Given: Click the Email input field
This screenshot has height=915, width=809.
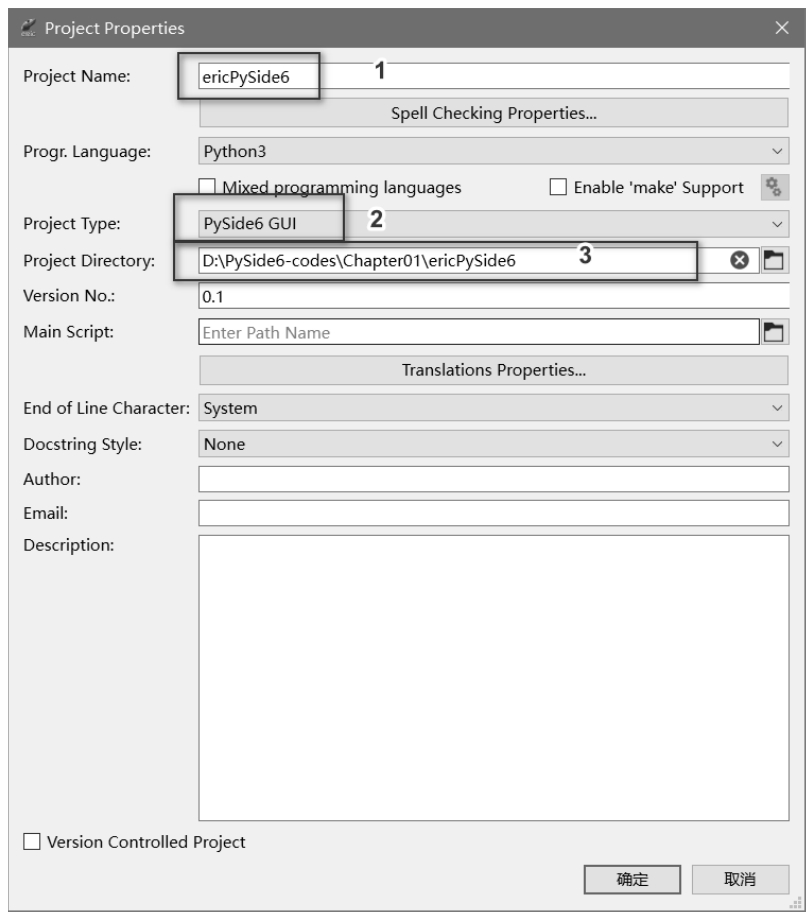Looking at the screenshot, I should coord(493,514).
